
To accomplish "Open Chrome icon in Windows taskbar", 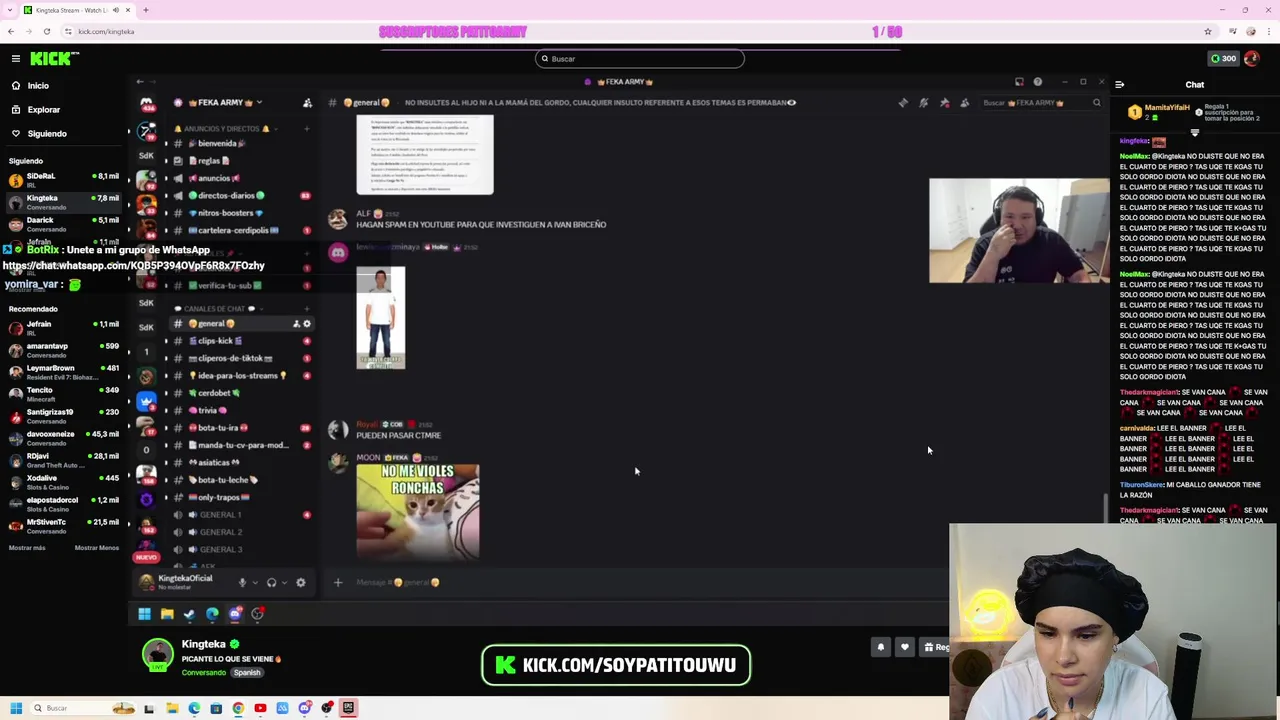I will click(238, 708).
